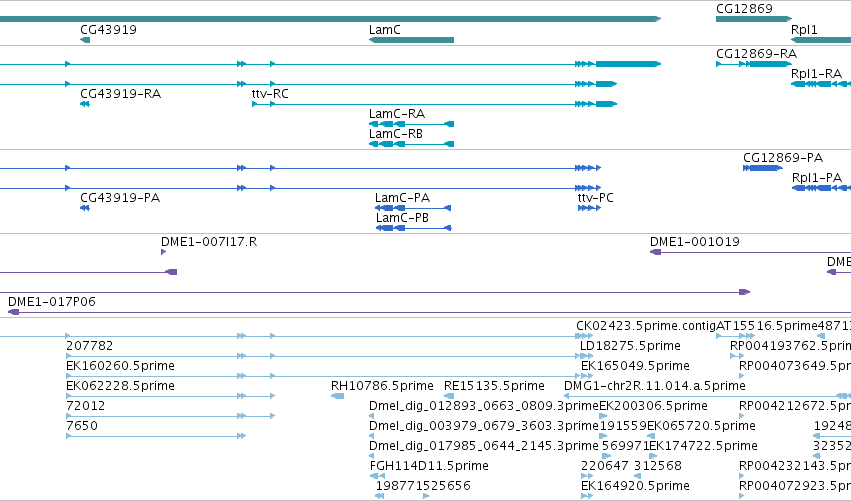
Task: Select the LD18275.5prime EST label
Action: 630,346
